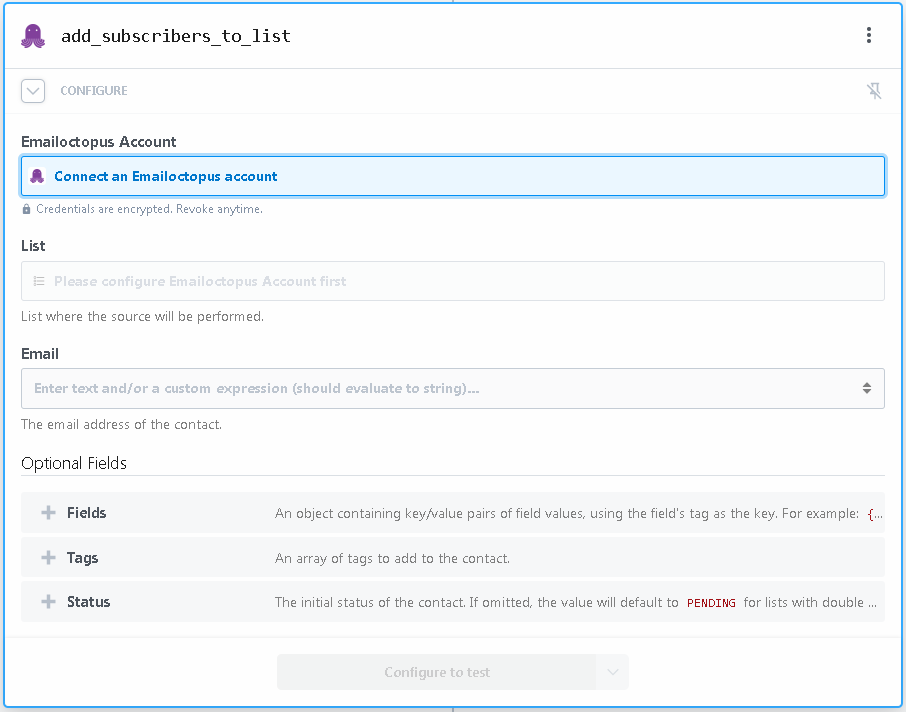The width and height of the screenshot is (906, 712).
Task: Open dropdown arrow next to Configure to test
Action: click(x=612, y=672)
